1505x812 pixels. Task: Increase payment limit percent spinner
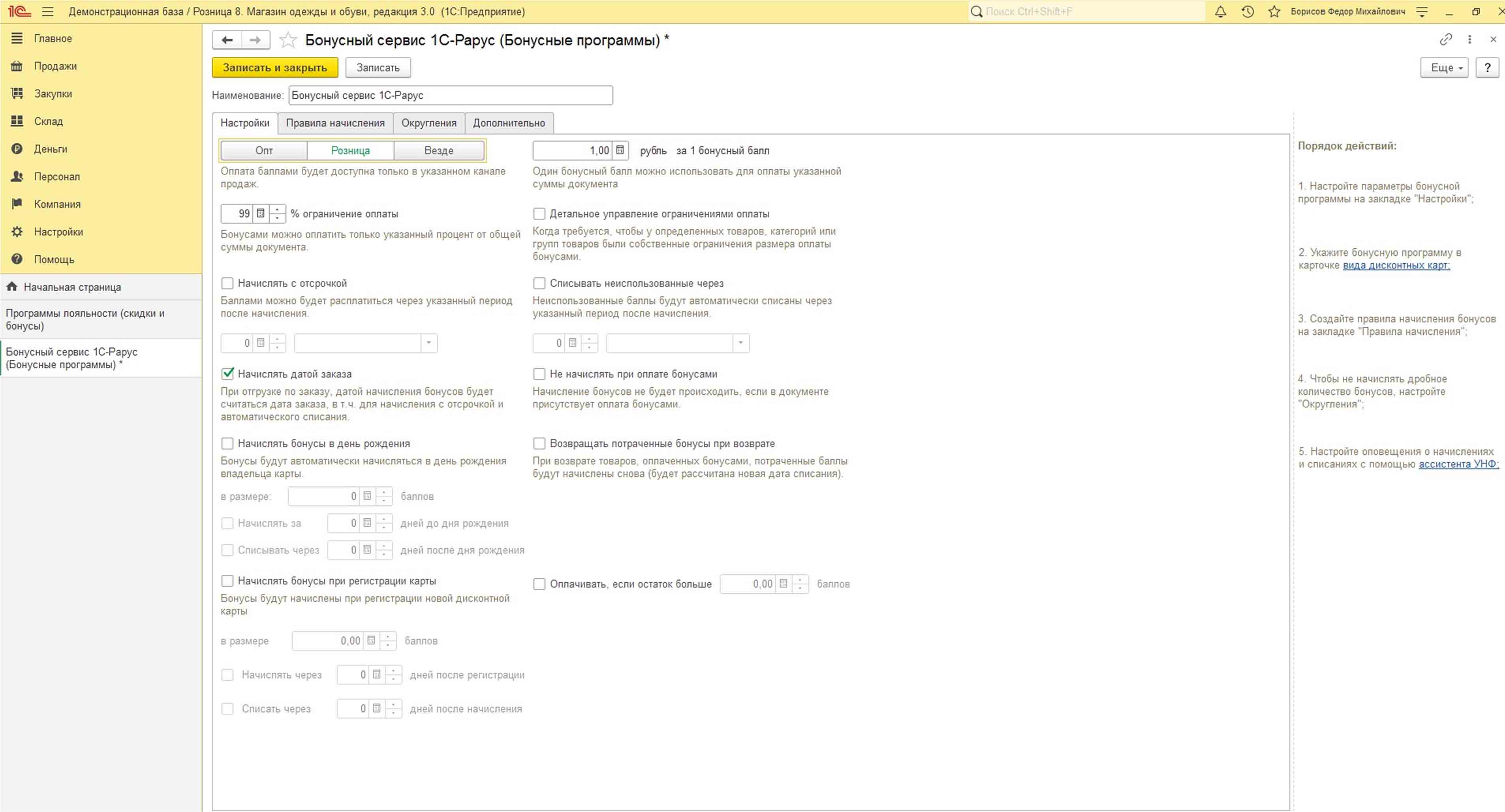click(x=277, y=209)
